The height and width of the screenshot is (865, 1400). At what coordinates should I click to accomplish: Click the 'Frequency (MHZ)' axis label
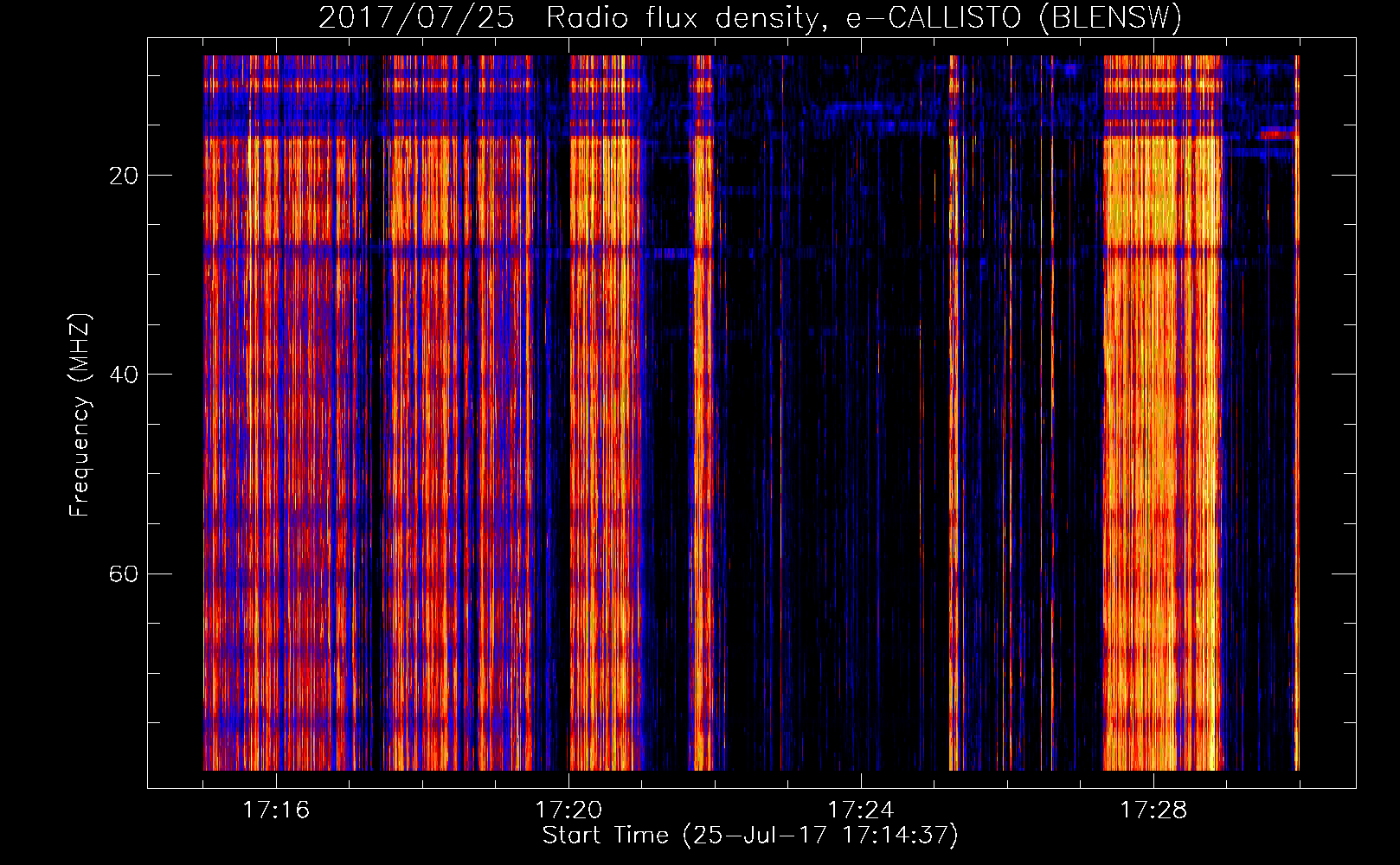tap(80, 415)
